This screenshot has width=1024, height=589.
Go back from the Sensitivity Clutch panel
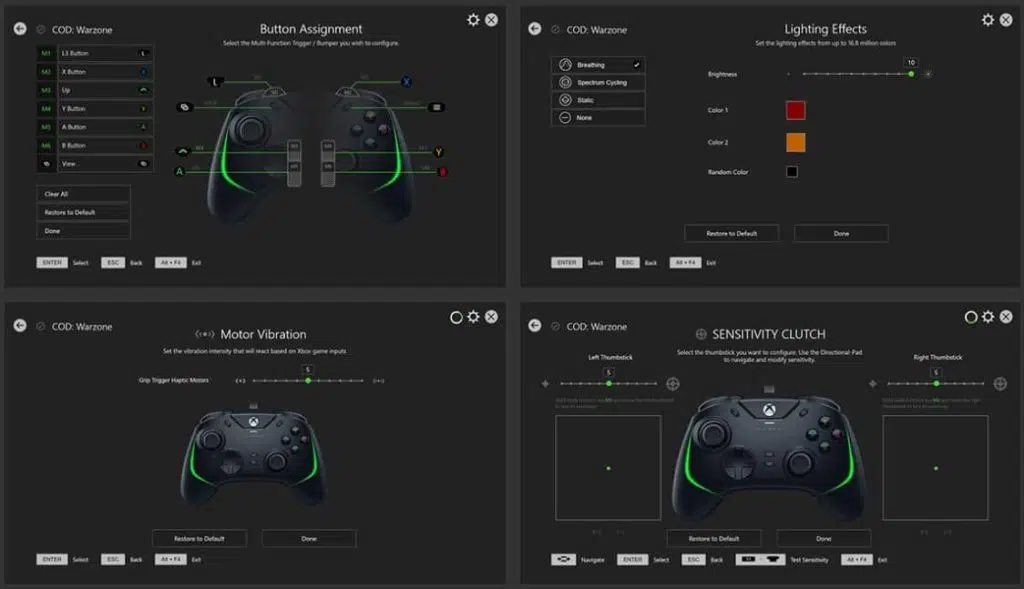[535, 325]
